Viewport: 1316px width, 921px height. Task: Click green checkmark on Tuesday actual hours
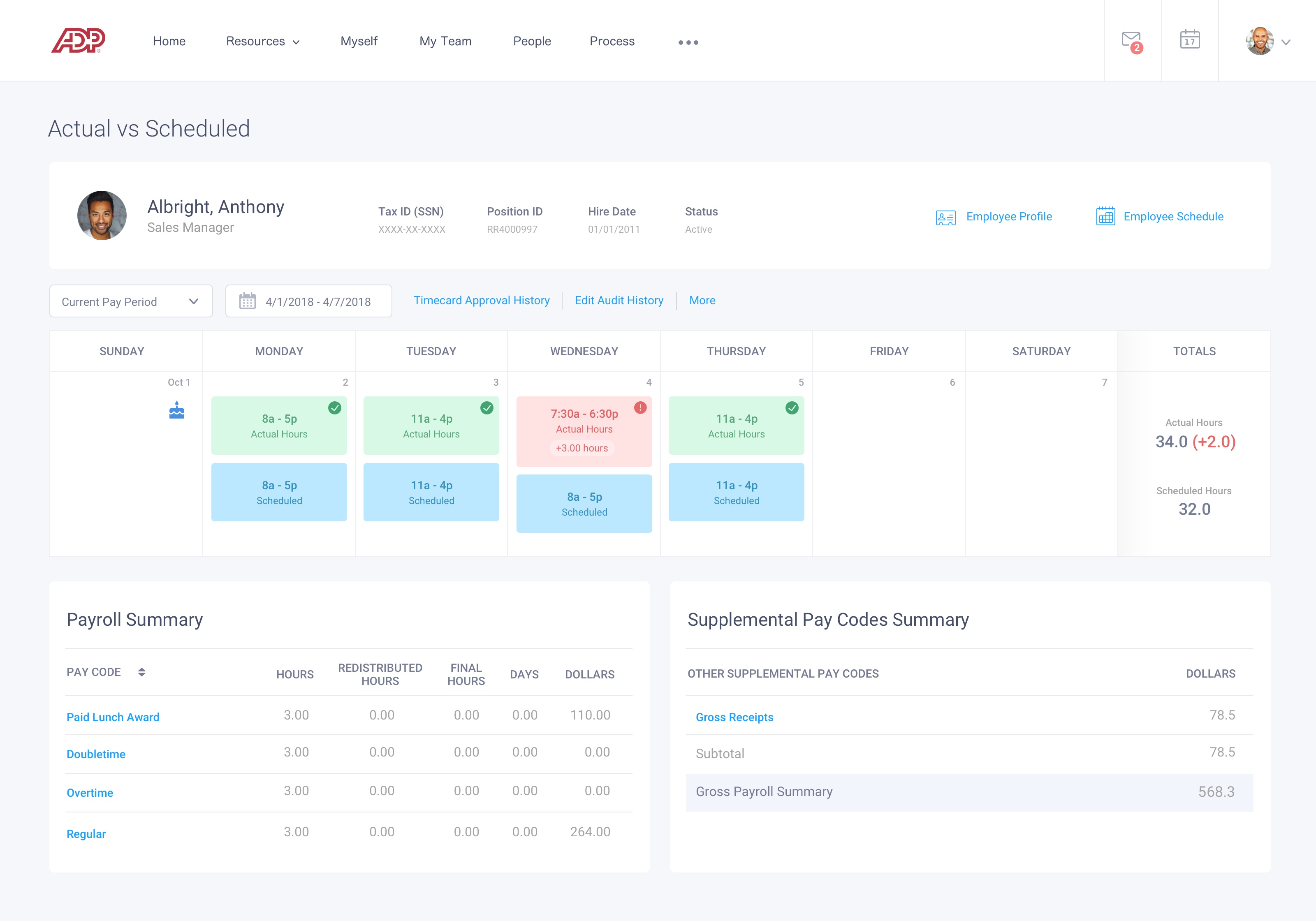487,408
